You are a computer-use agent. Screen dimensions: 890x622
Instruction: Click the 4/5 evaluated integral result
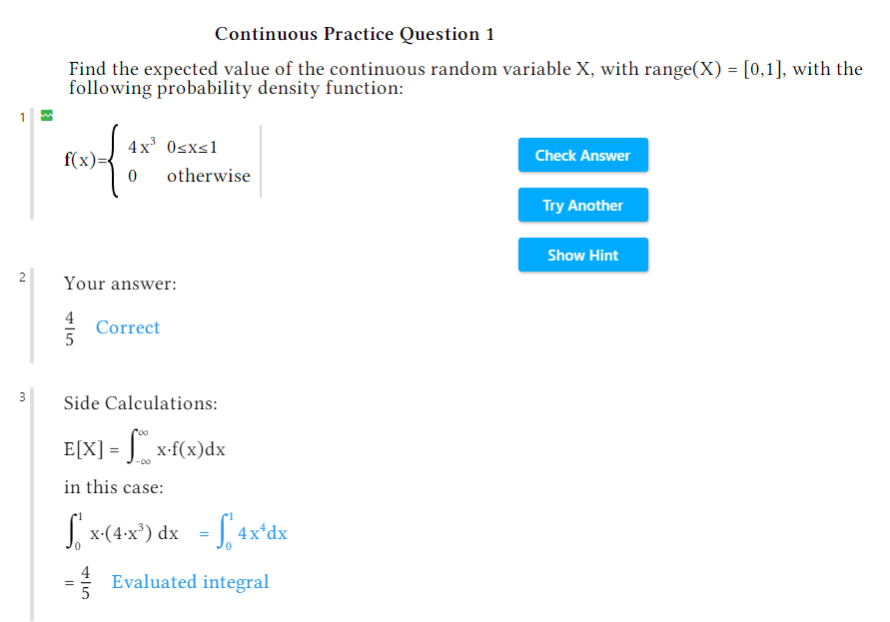point(85,583)
